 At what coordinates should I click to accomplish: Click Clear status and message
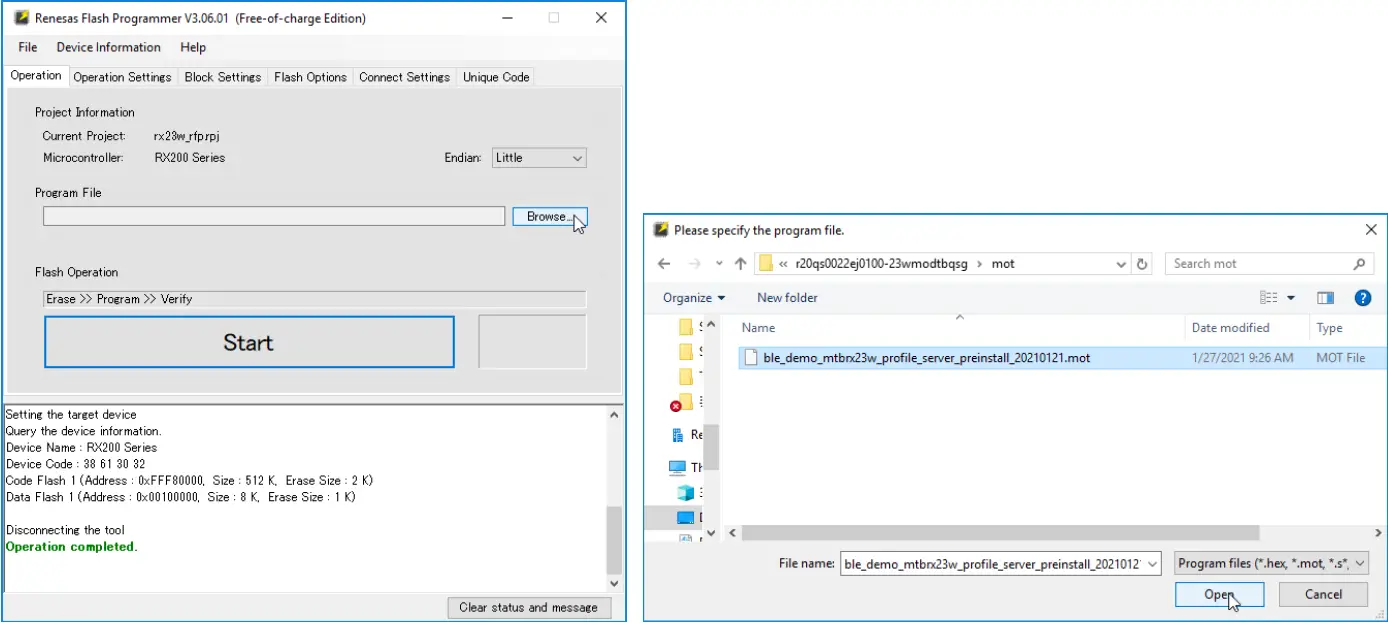click(x=529, y=607)
